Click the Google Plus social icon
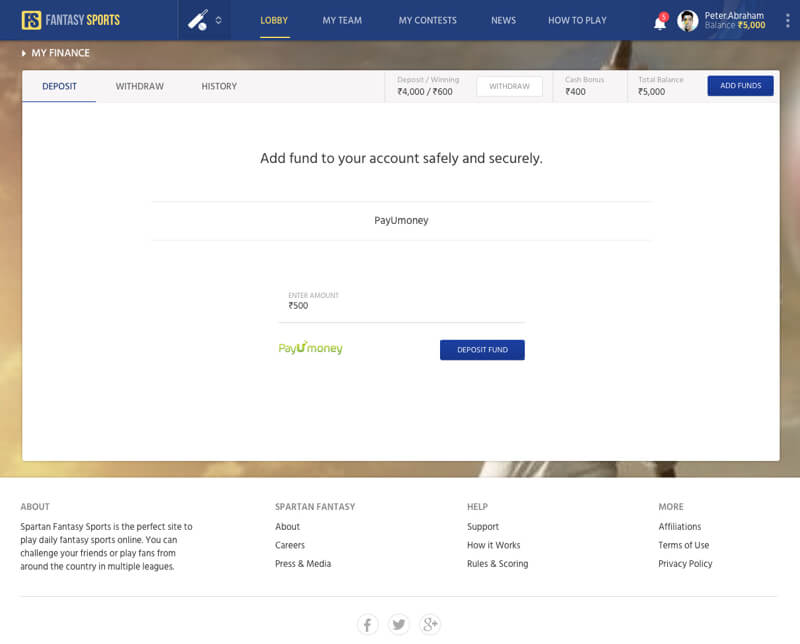Image resolution: width=800 pixels, height=644 pixels. pyautogui.click(x=430, y=624)
